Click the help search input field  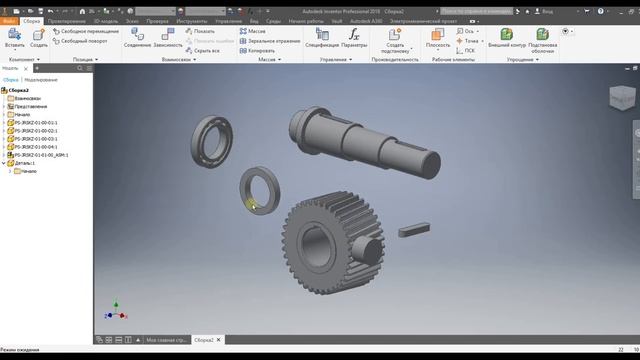[x=476, y=11]
